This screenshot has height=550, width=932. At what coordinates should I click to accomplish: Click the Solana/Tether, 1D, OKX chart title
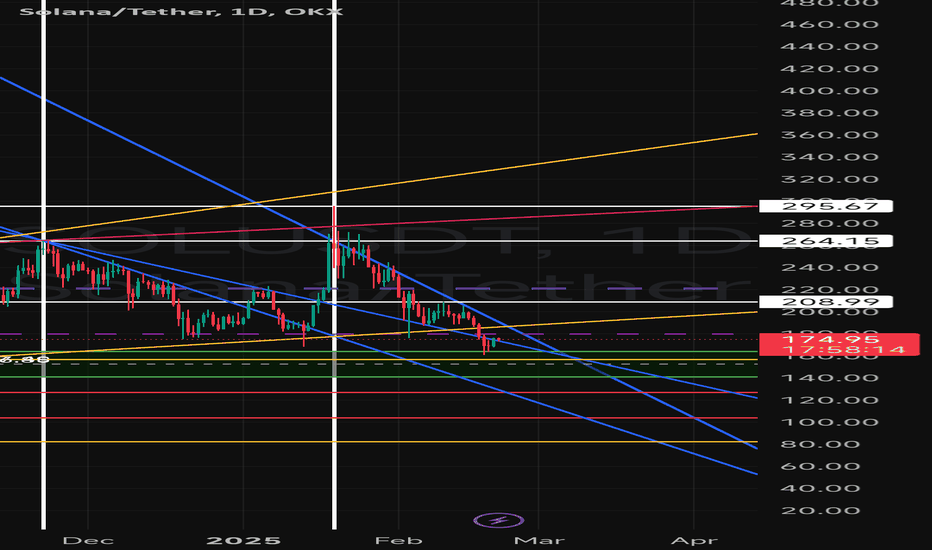pos(181,11)
